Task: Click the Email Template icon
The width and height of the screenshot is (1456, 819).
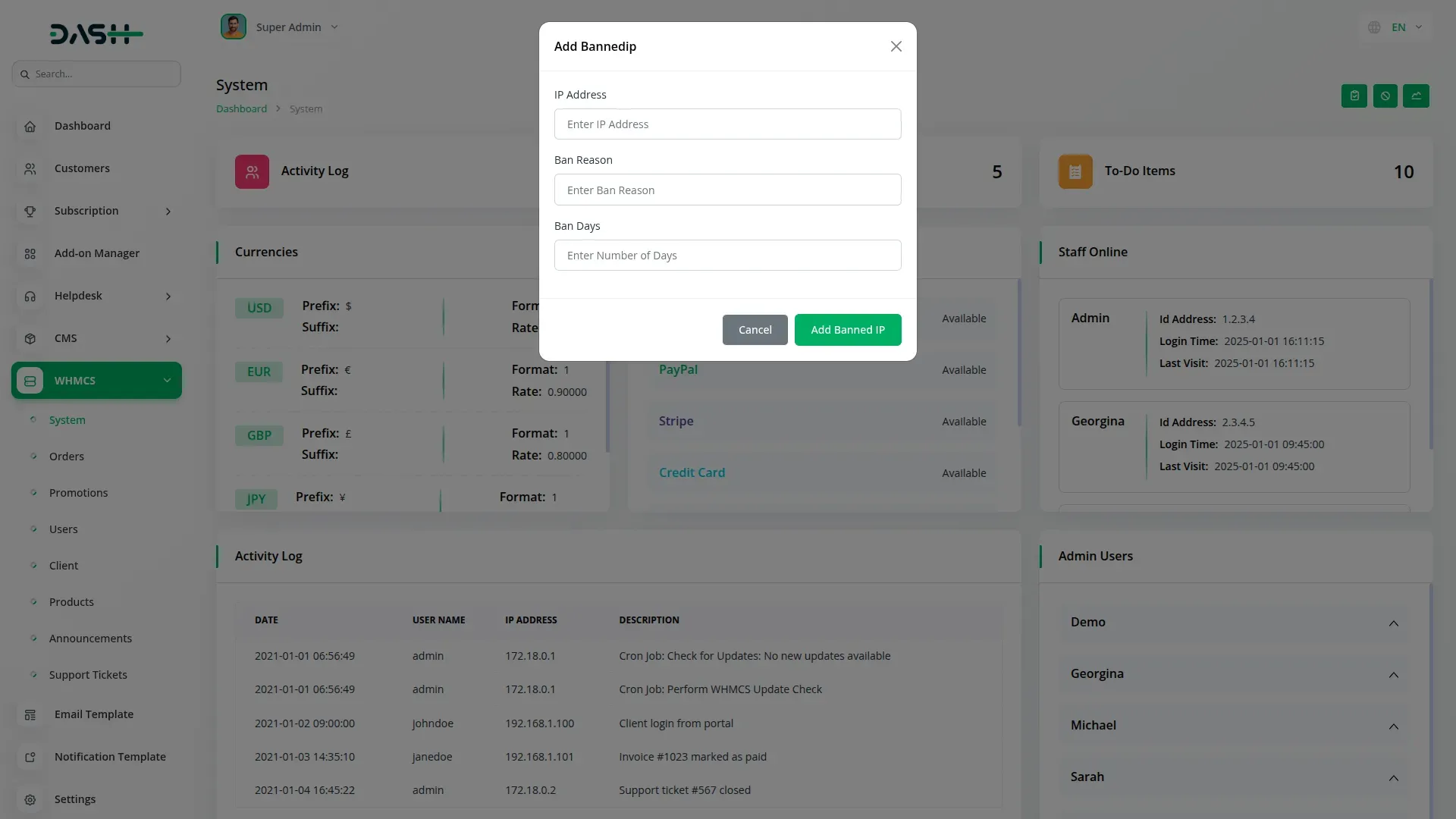Action: tap(30, 715)
